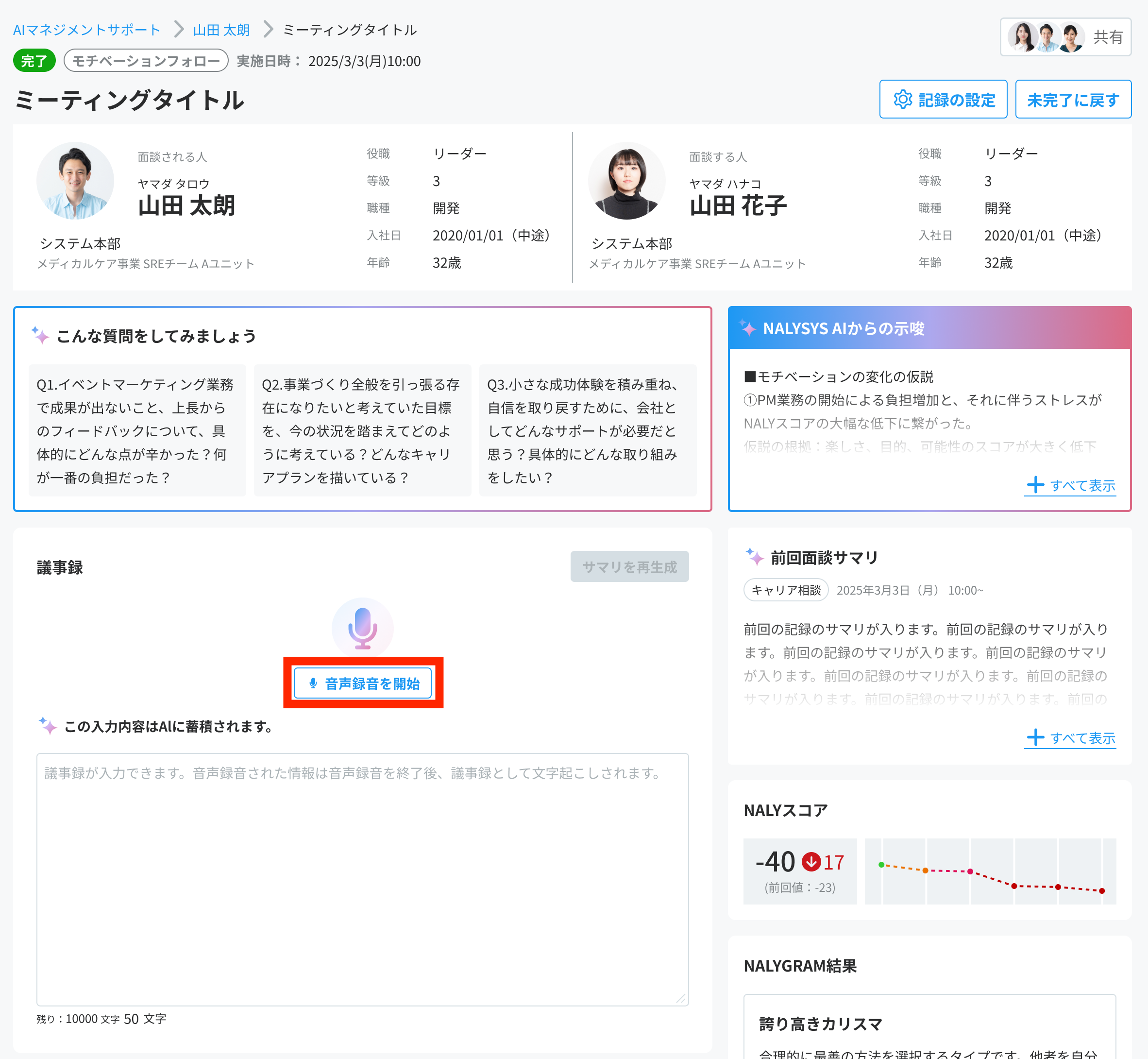This screenshot has height=1059, width=1148.
Task: Click into the 議事録 text area
Action: pyautogui.click(x=362, y=879)
